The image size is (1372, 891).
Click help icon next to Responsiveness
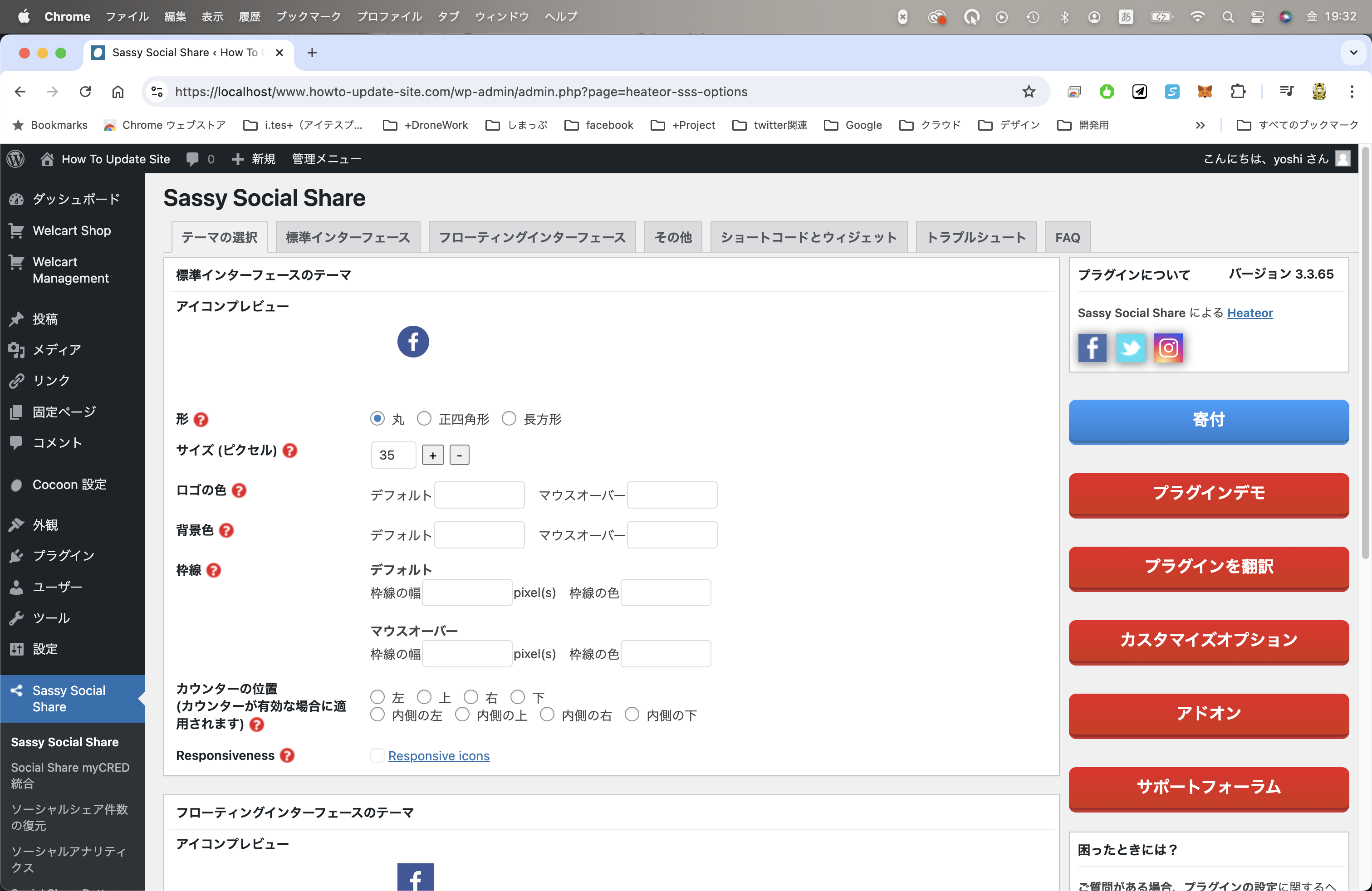coord(287,755)
